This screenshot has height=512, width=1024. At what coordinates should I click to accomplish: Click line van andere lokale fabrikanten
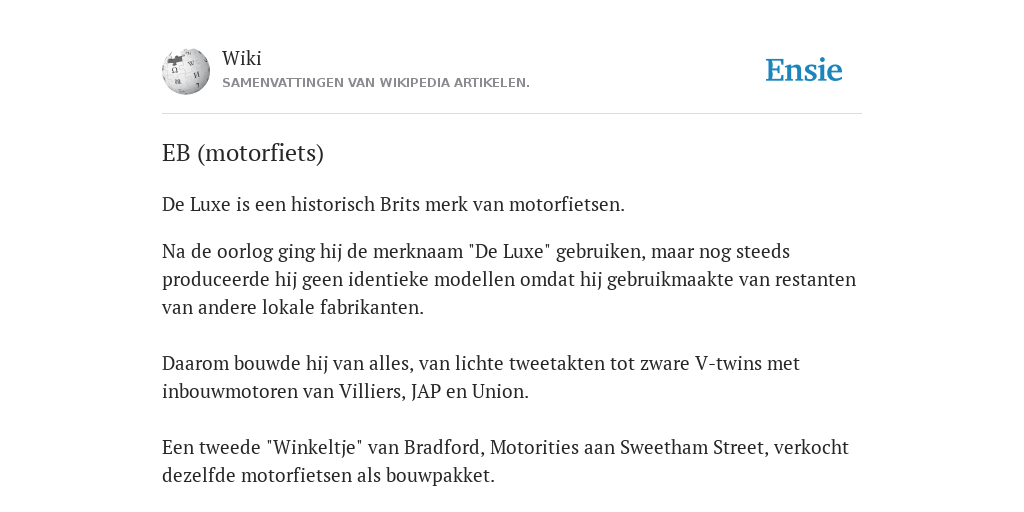coord(293,308)
